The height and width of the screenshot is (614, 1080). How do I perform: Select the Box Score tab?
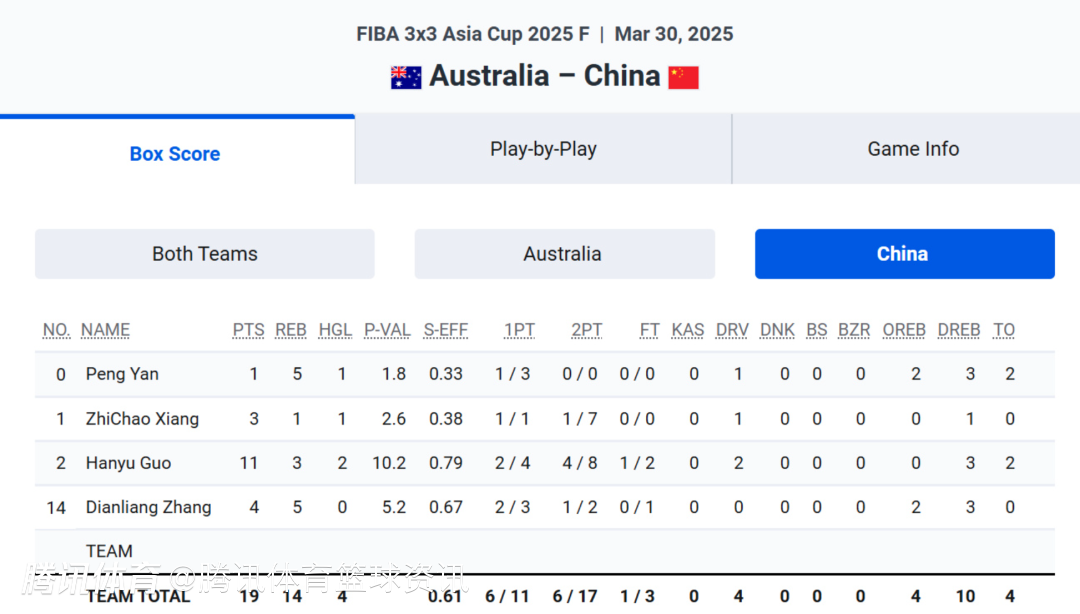(x=175, y=154)
